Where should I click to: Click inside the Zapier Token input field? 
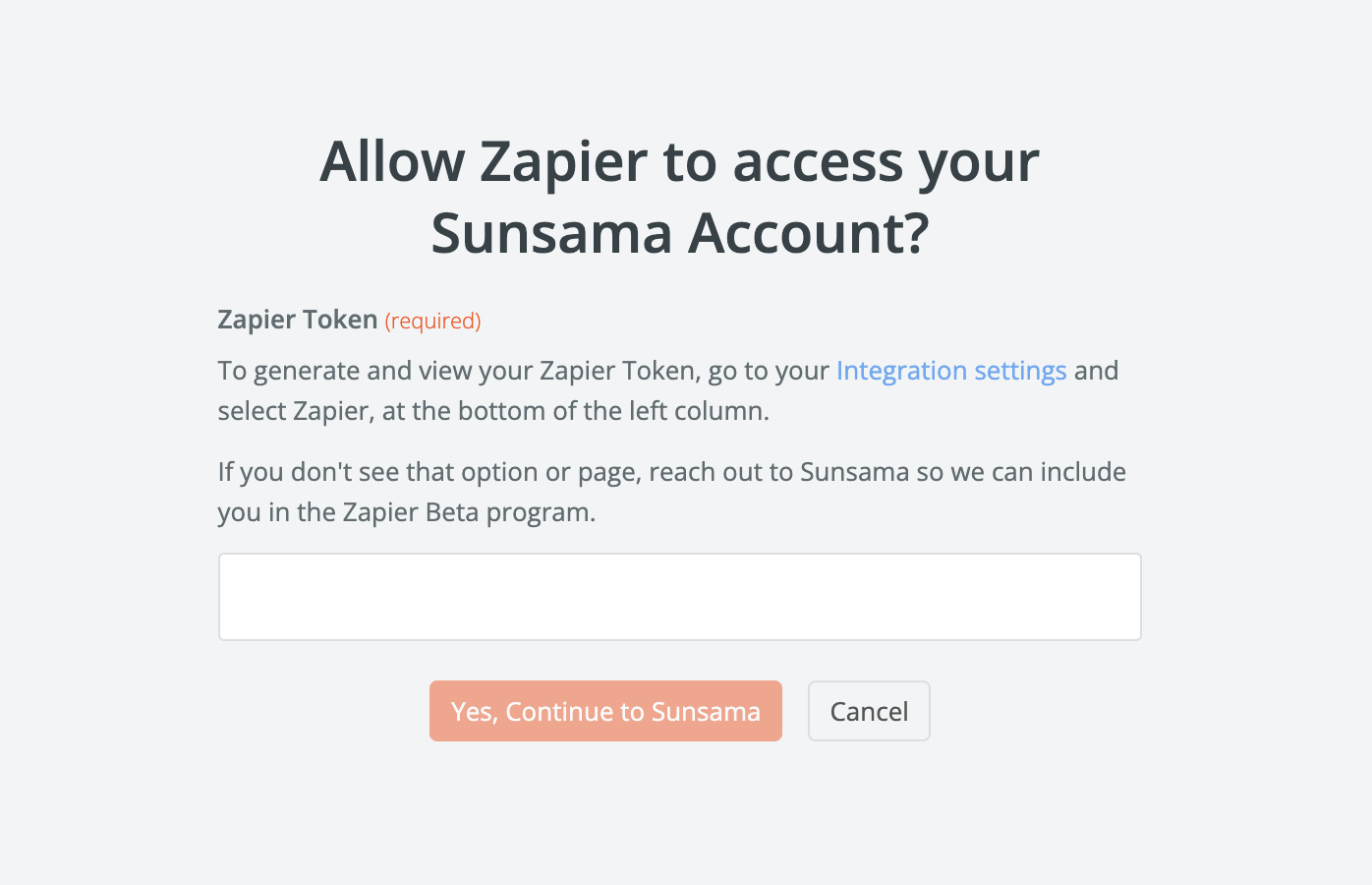point(678,596)
